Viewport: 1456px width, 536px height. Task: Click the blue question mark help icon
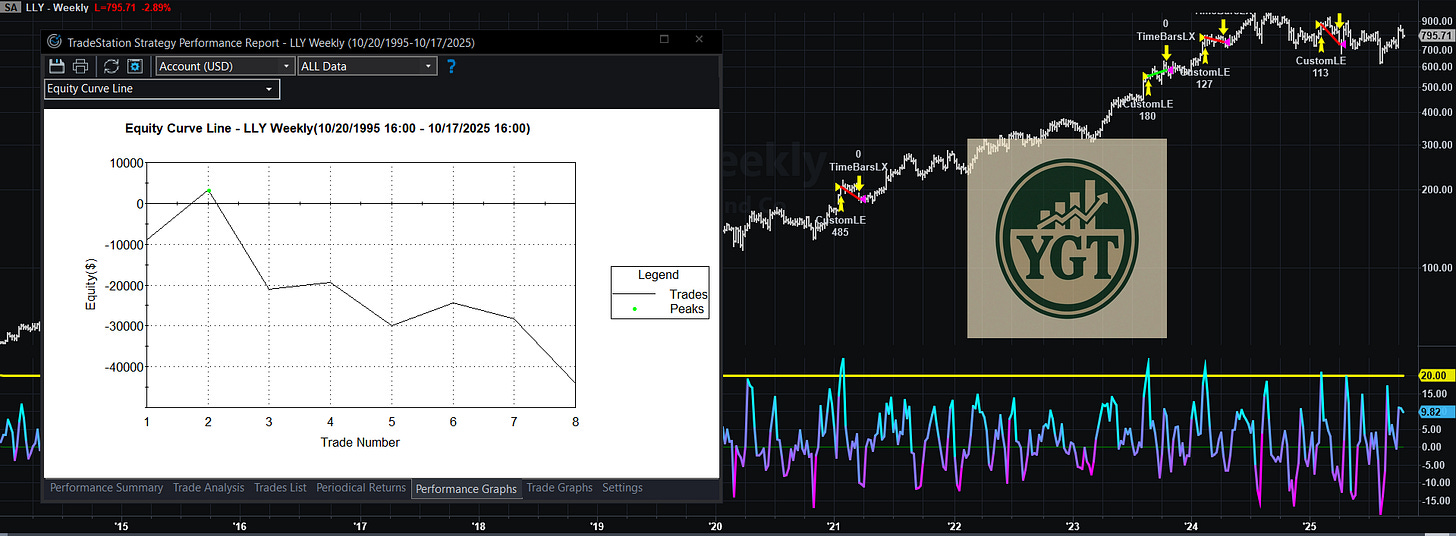click(451, 66)
